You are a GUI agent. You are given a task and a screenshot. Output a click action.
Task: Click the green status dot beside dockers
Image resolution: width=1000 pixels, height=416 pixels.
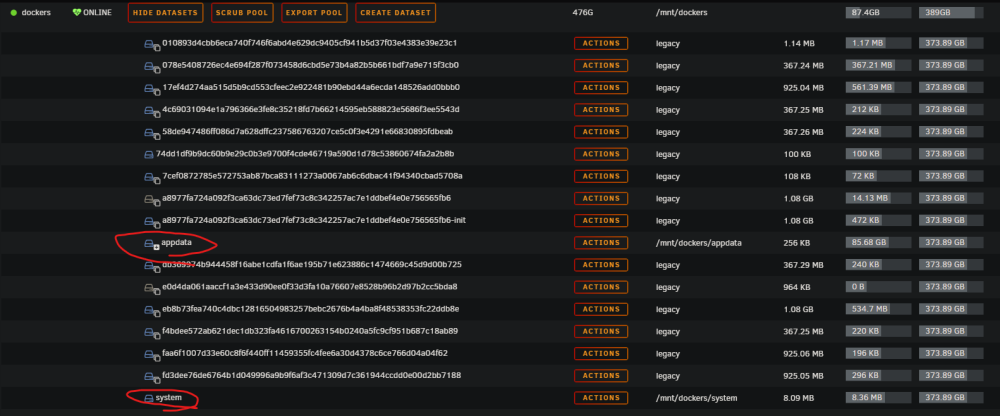(x=13, y=13)
